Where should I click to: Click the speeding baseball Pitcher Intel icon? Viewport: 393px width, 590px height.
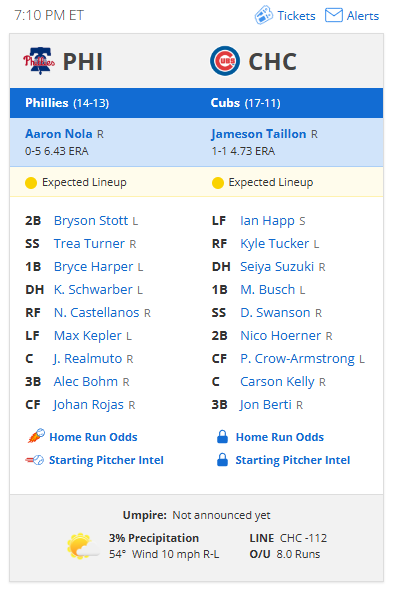pos(35,460)
